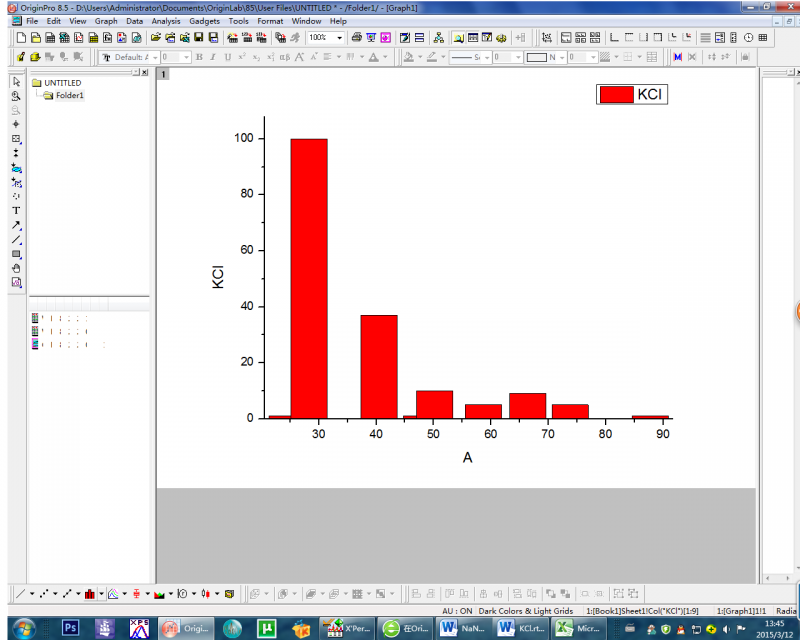This screenshot has width=800, height=640.
Task: Open the line style dropdown
Action: coord(487,57)
